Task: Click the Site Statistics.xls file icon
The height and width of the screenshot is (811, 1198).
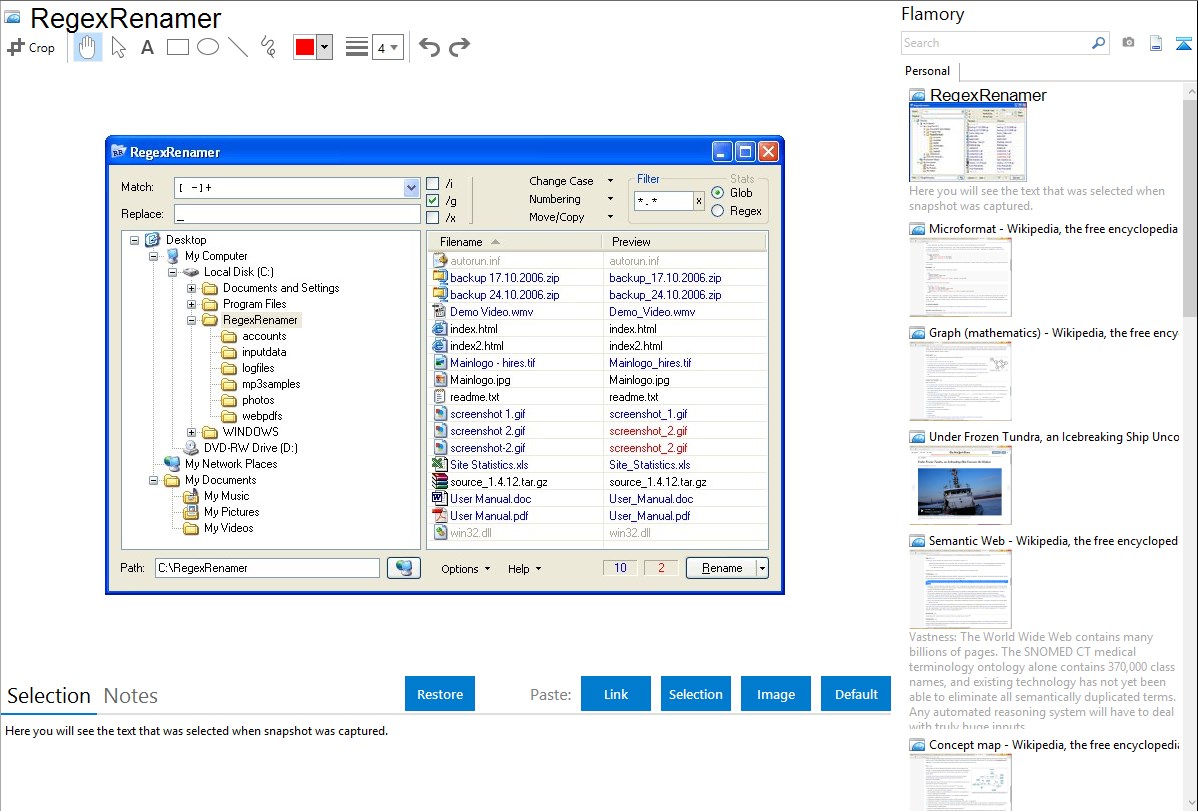Action: pyautogui.click(x=439, y=465)
